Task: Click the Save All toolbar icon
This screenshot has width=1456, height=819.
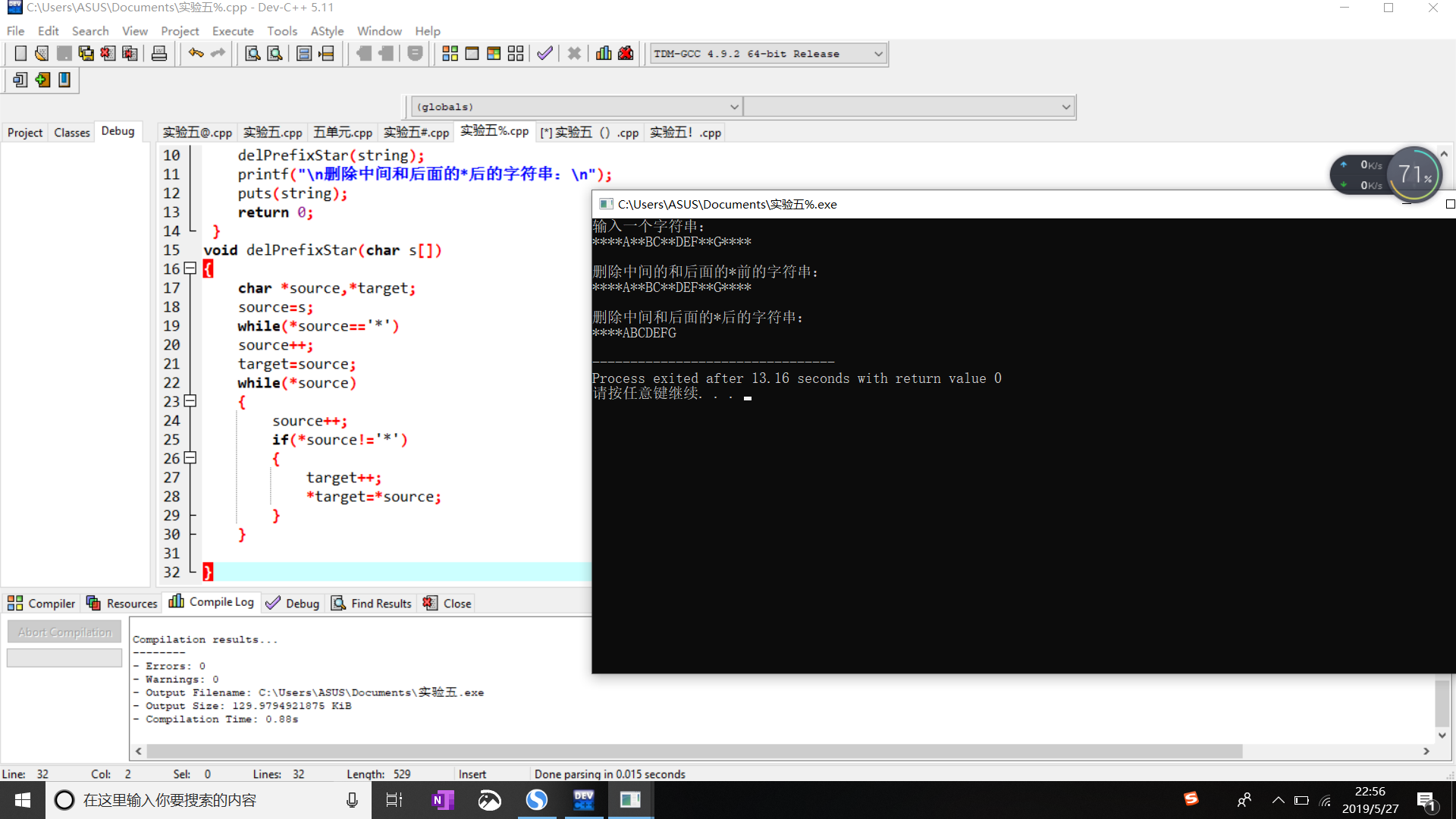Action: 86,54
